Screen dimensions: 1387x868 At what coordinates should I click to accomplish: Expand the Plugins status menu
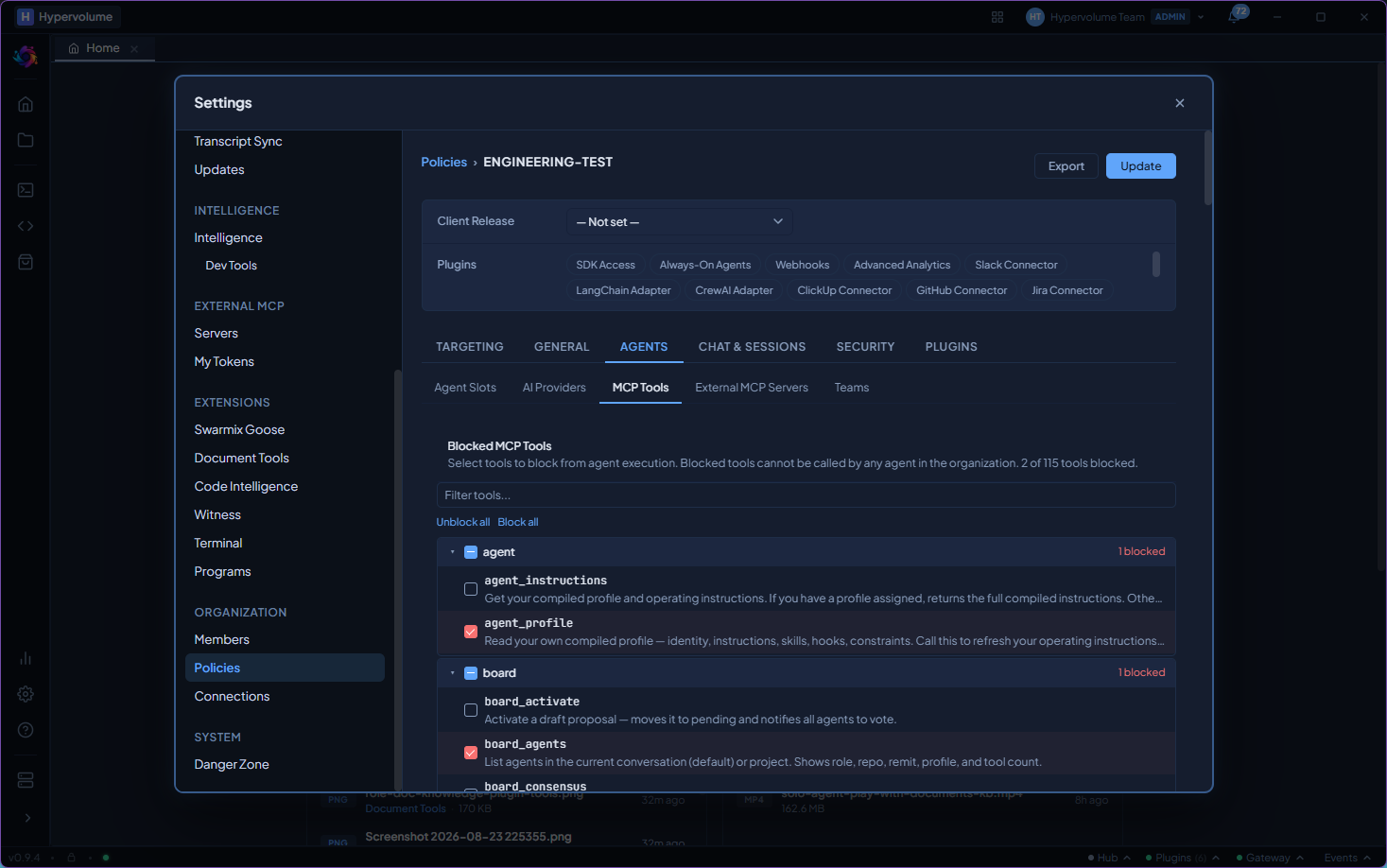pos(1182,858)
